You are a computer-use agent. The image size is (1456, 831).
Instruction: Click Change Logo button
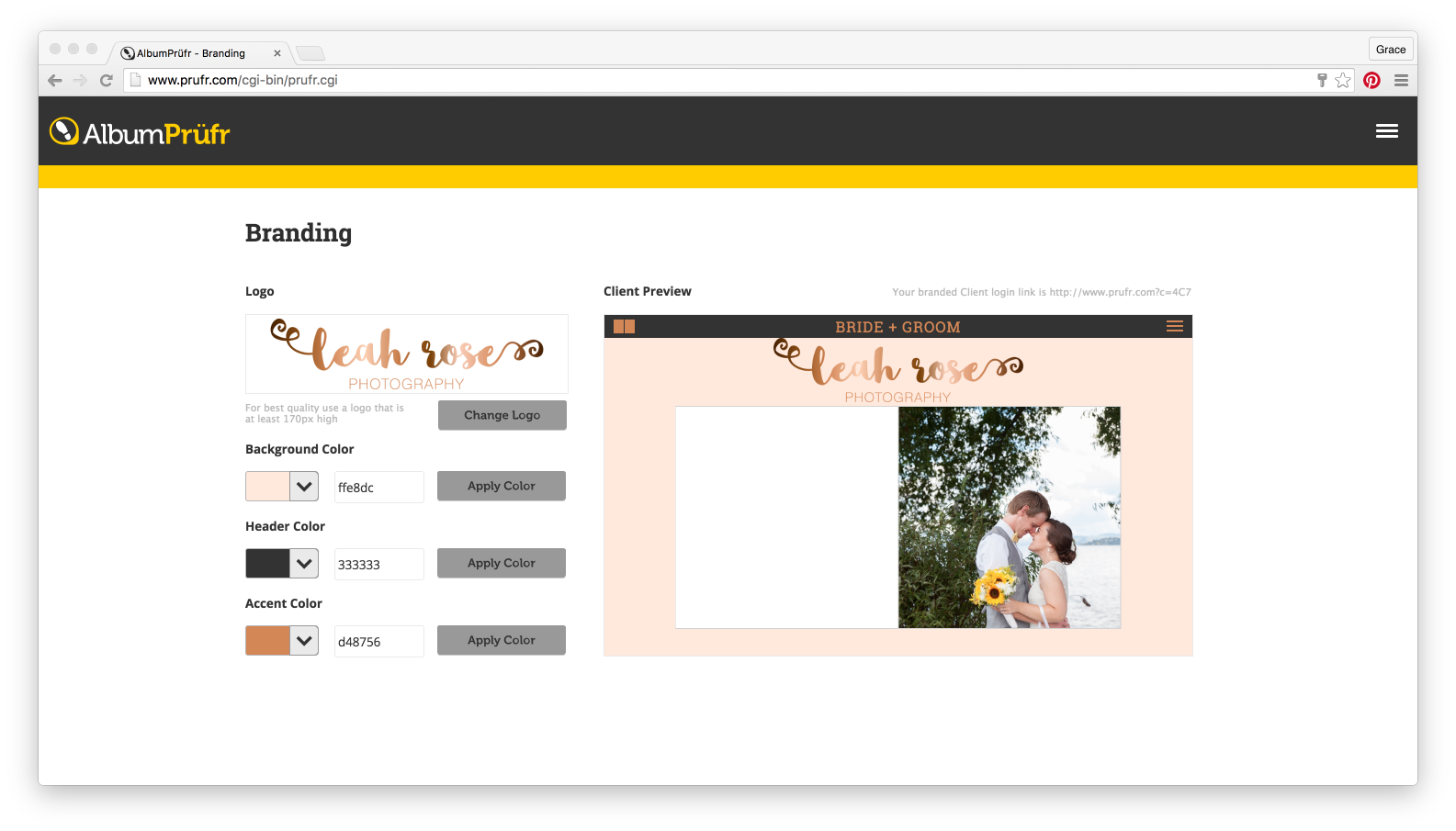coord(502,415)
